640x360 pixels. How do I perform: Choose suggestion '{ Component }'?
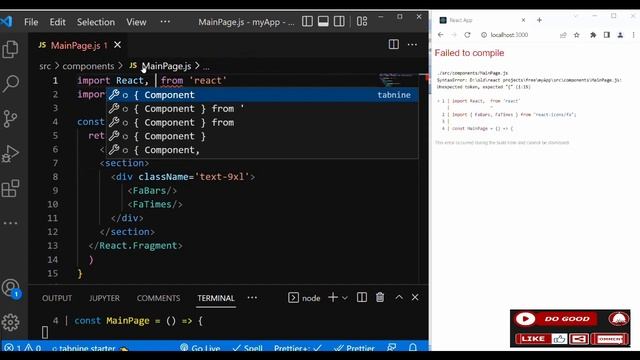click(262, 136)
